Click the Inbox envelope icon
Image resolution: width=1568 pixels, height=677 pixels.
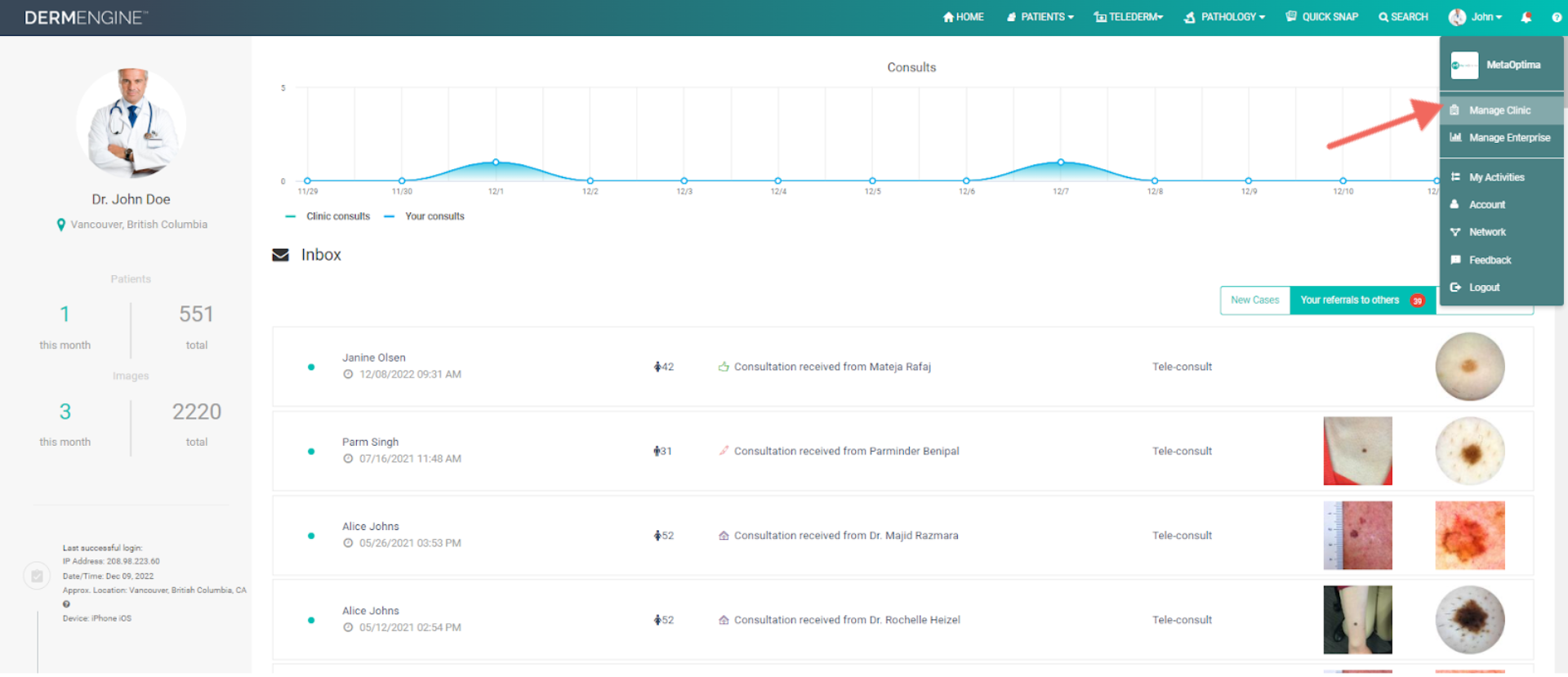coord(280,255)
